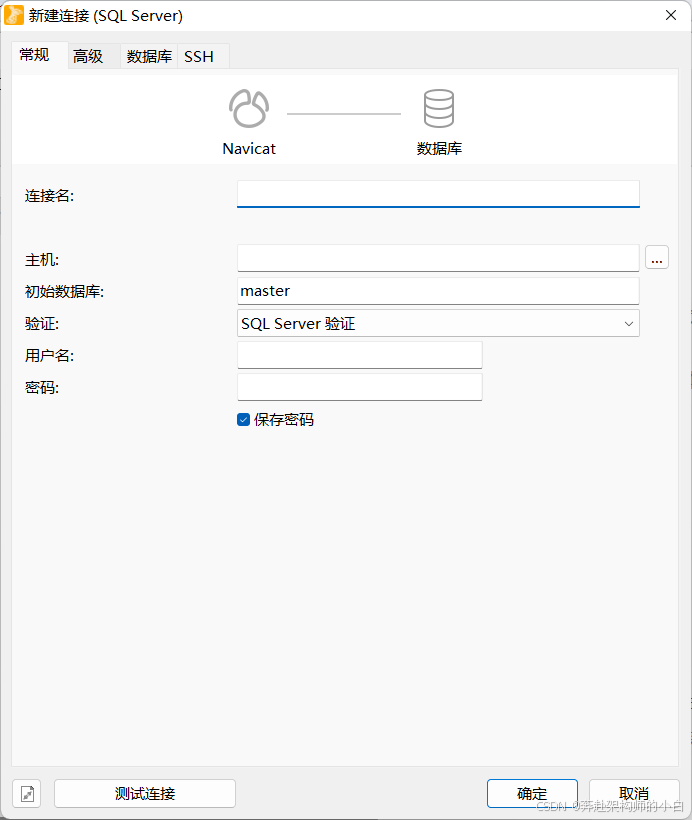Screen dimensions: 692x820
Task: Uncheck the 保存密码 checkbox
Action: point(243,419)
